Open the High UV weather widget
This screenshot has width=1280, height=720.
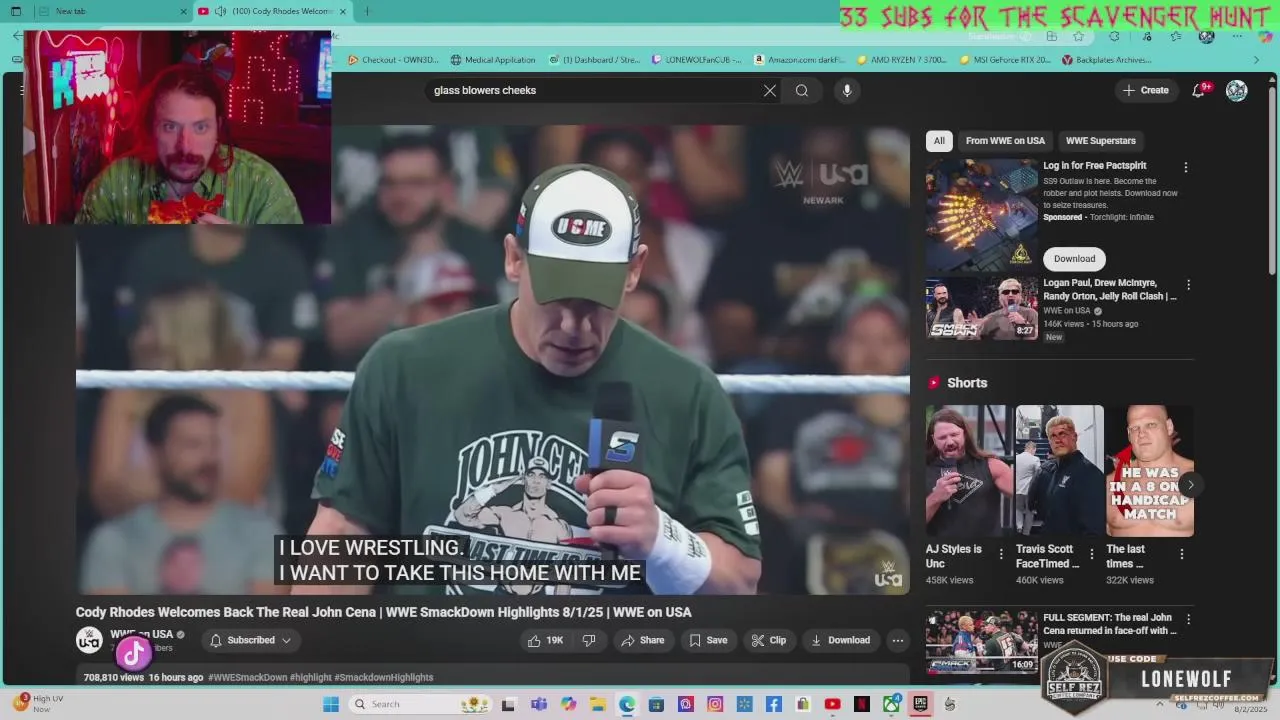pos(40,704)
